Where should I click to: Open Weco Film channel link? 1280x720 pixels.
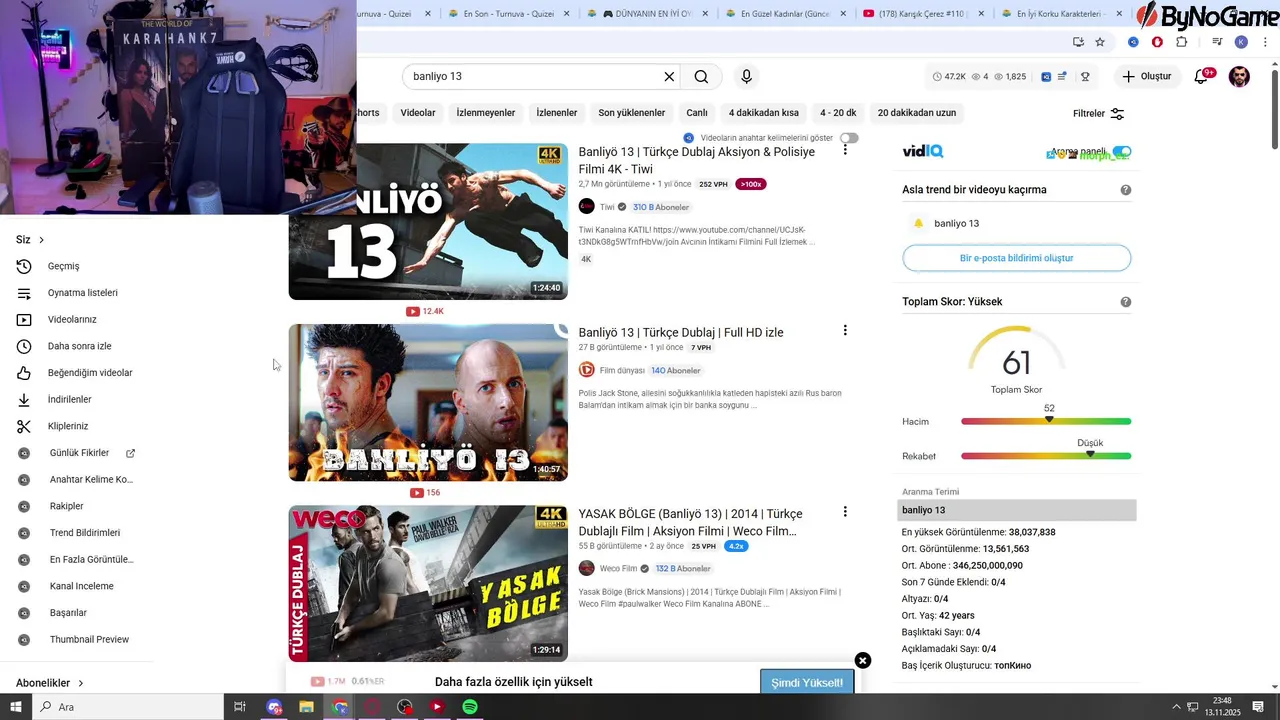point(618,569)
